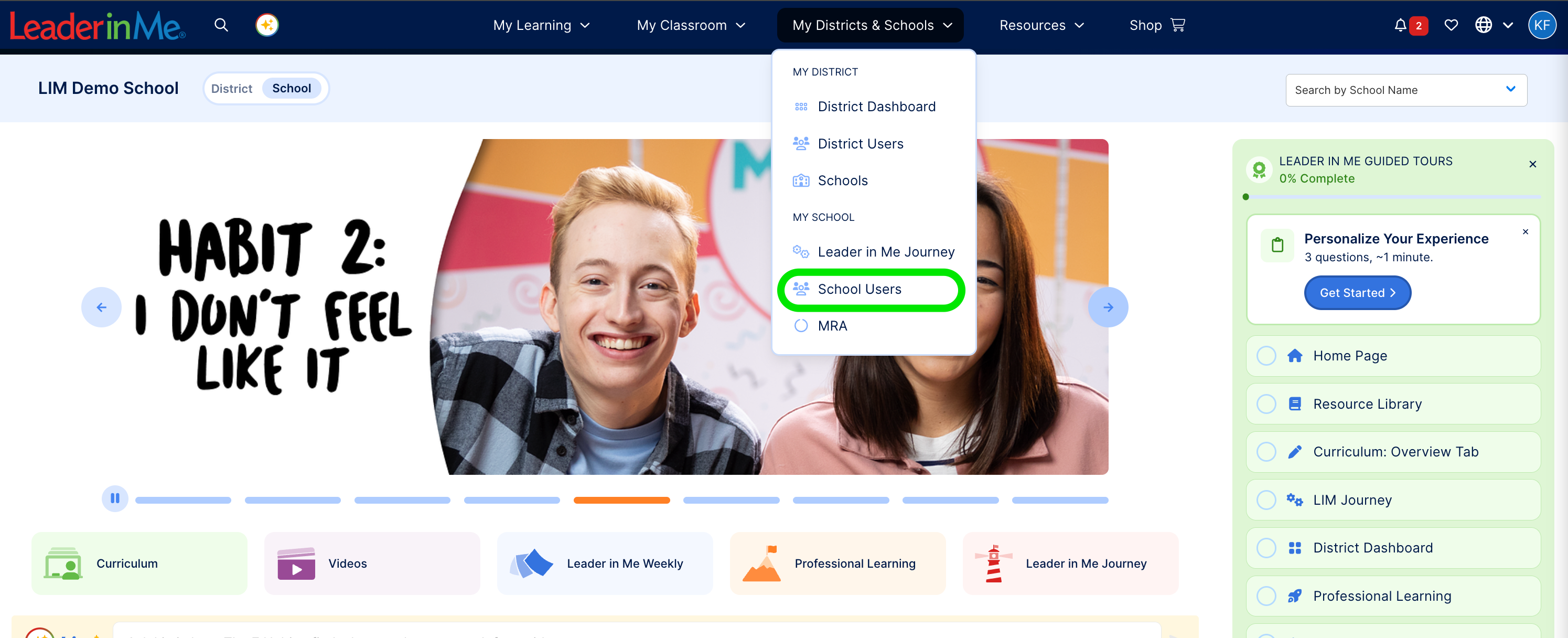Mark the Resource Library tour circle

[x=1266, y=403]
